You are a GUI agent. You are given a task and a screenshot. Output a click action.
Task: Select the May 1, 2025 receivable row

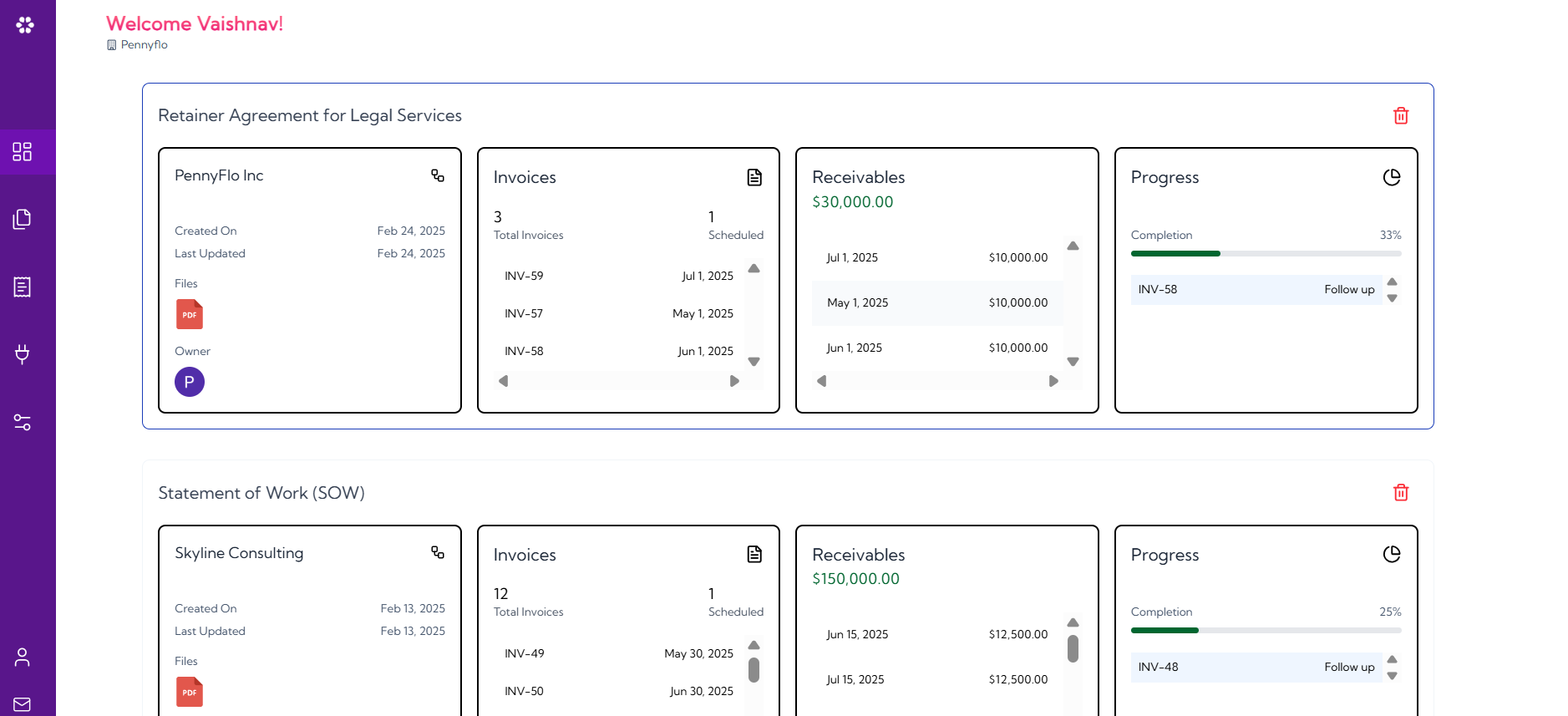[x=937, y=302]
